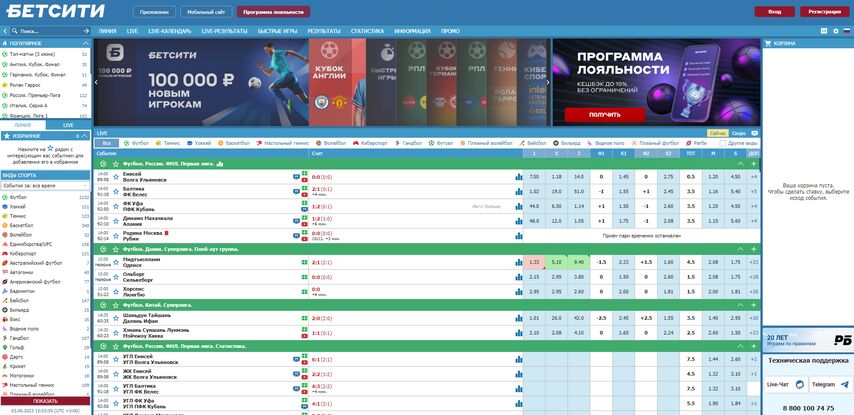854x415 pixels.
Task: Add Шаньдун Тайшань – Далянь Ифан to favorites
Action: point(115,318)
